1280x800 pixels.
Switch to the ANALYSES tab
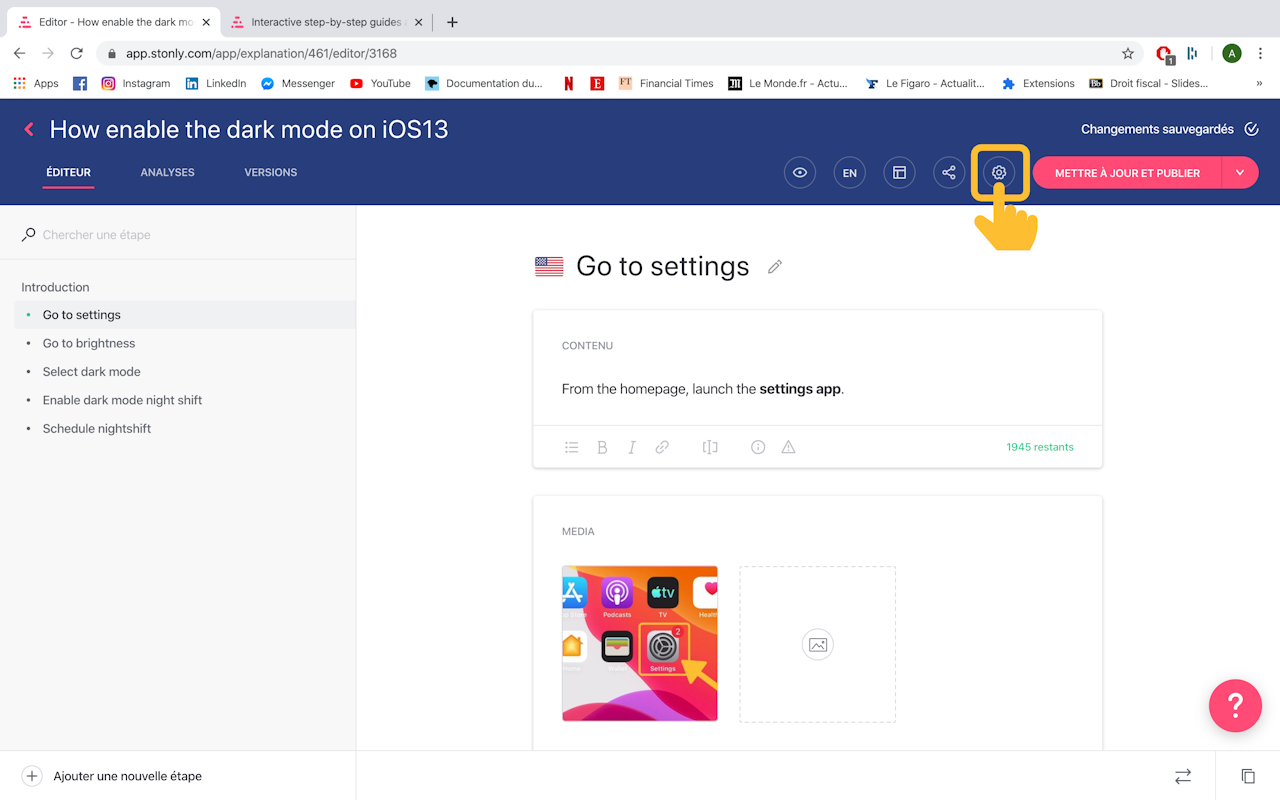(x=168, y=172)
